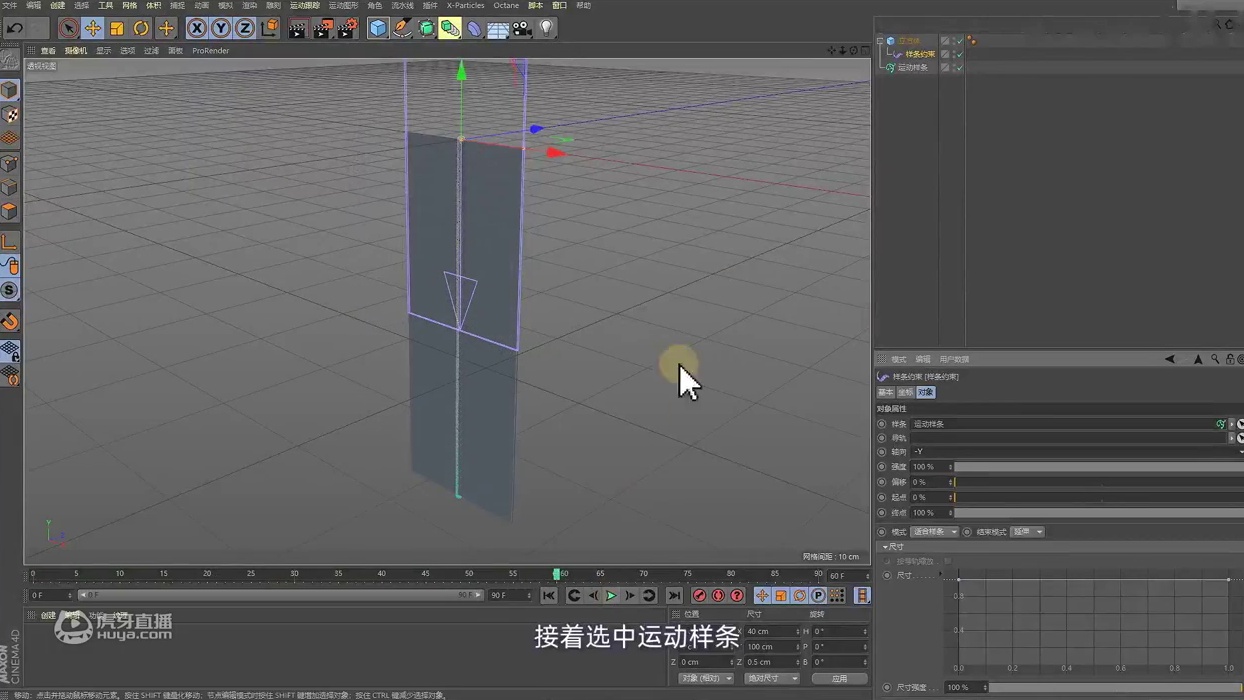Click attribute manager search magnifier
1244x700 pixels.
tap(1215, 359)
